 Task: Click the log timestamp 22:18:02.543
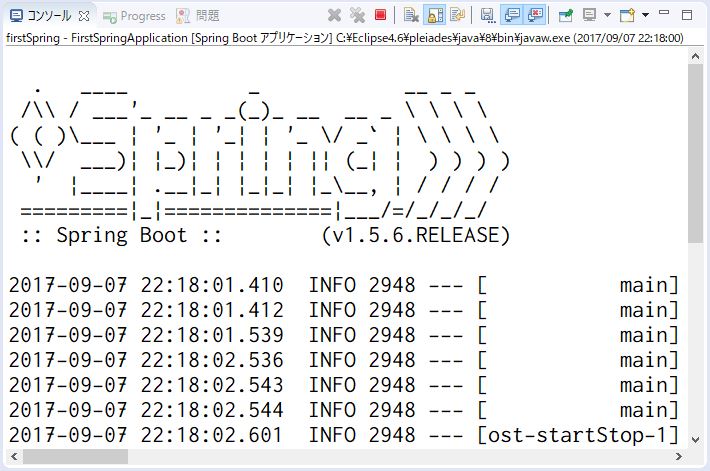tap(212, 385)
